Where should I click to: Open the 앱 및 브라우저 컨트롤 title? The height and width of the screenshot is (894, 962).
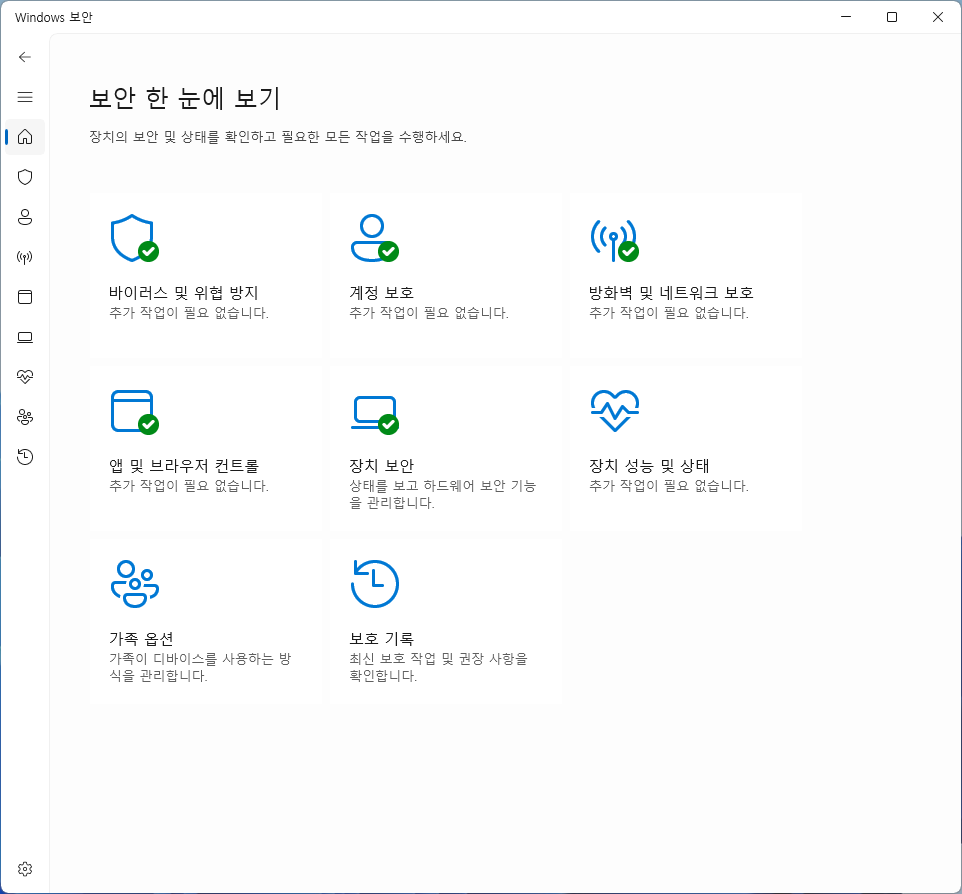point(183,466)
